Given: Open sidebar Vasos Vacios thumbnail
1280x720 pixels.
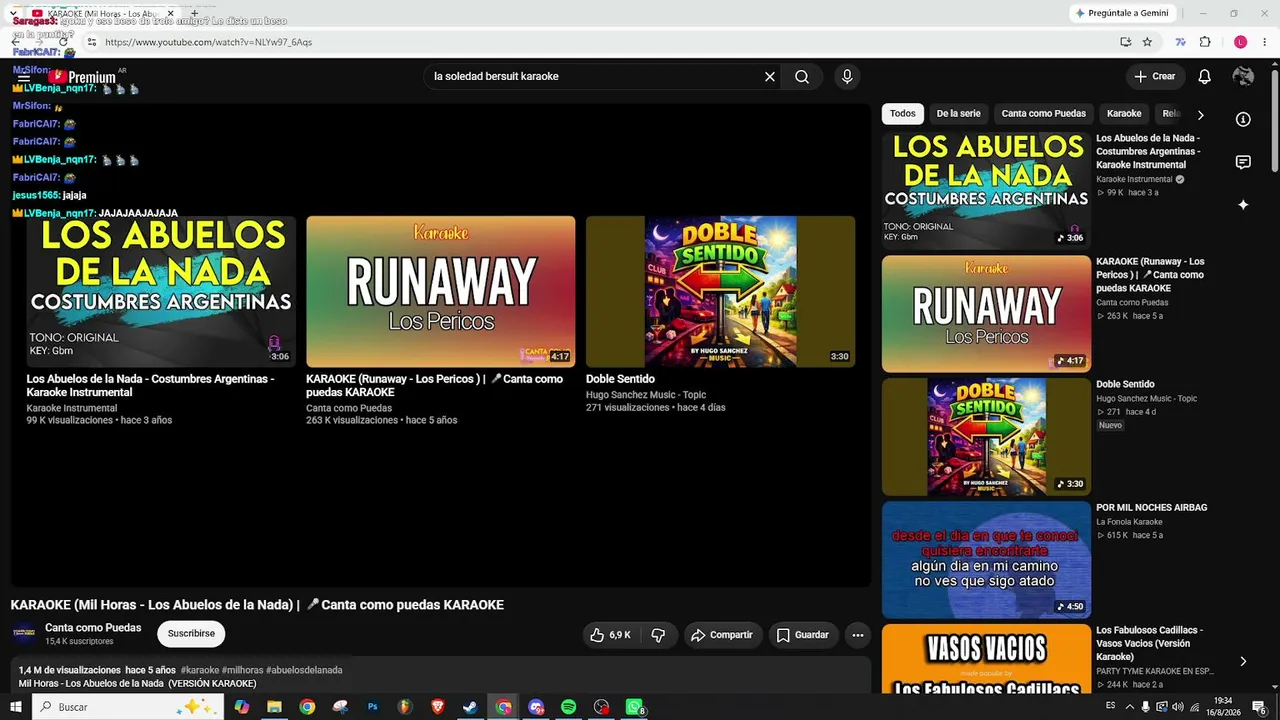Looking at the screenshot, I should click(x=986, y=658).
